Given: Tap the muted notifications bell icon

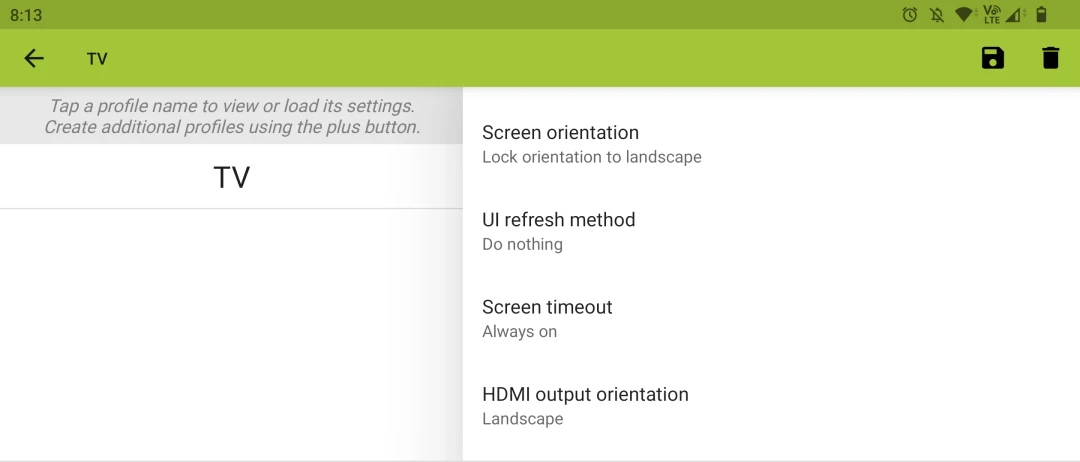Looking at the screenshot, I should click(x=937, y=15).
